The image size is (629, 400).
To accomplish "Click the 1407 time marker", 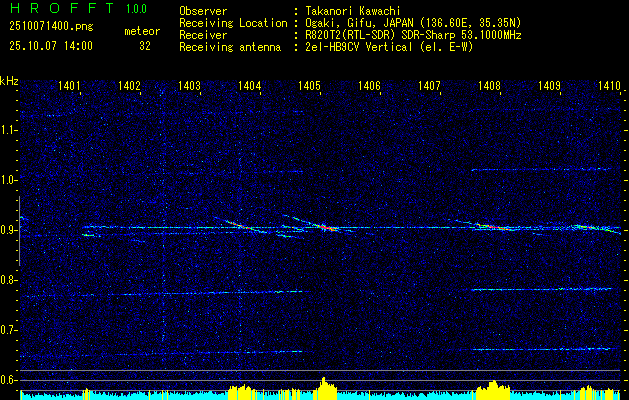I will 429,85.
